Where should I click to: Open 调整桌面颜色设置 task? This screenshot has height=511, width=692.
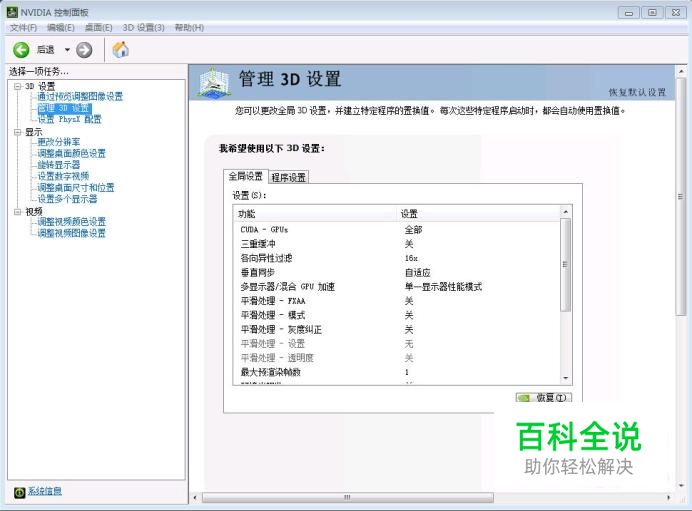click(71, 154)
